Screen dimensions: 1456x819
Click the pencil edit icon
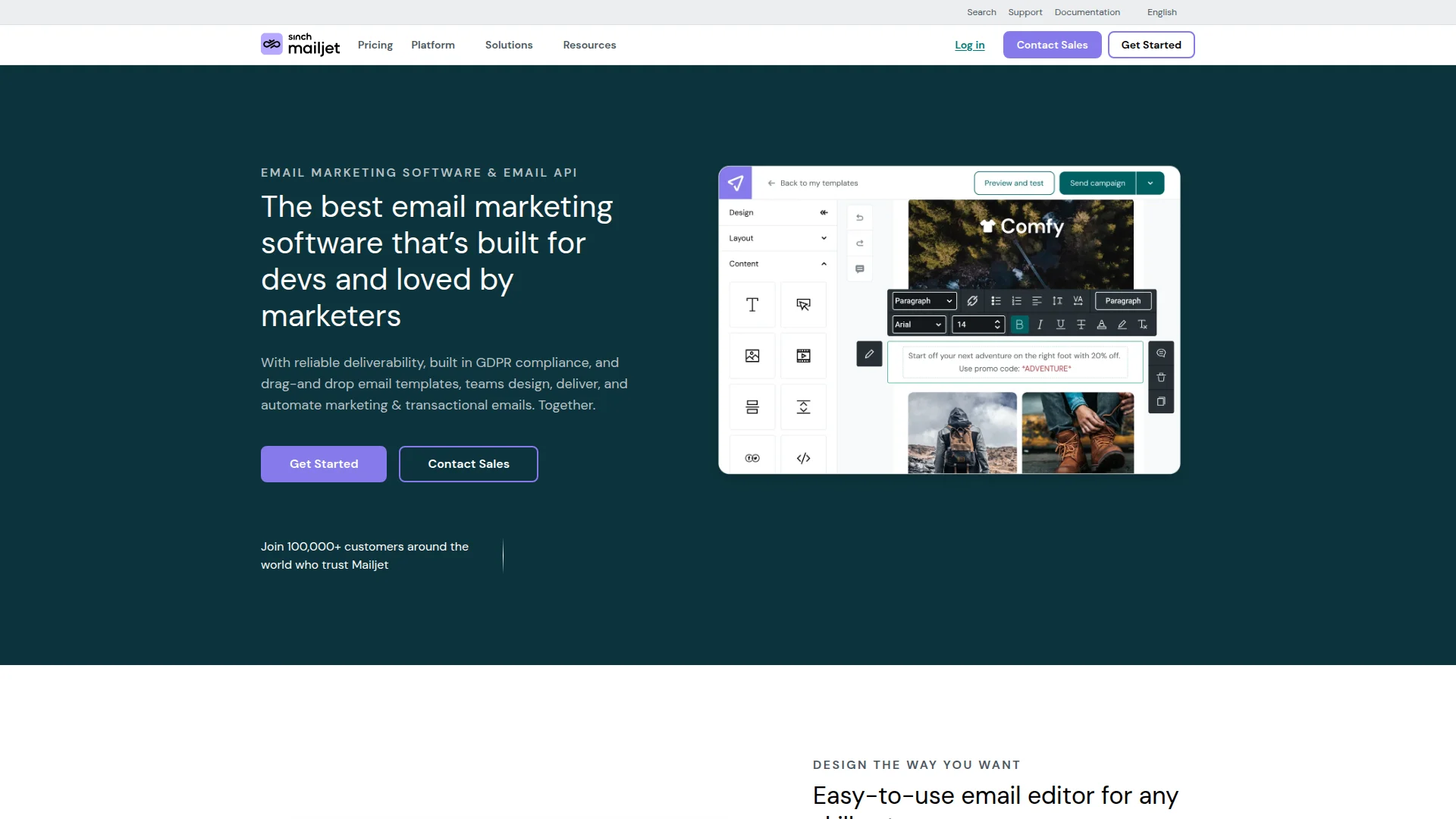tap(869, 353)
